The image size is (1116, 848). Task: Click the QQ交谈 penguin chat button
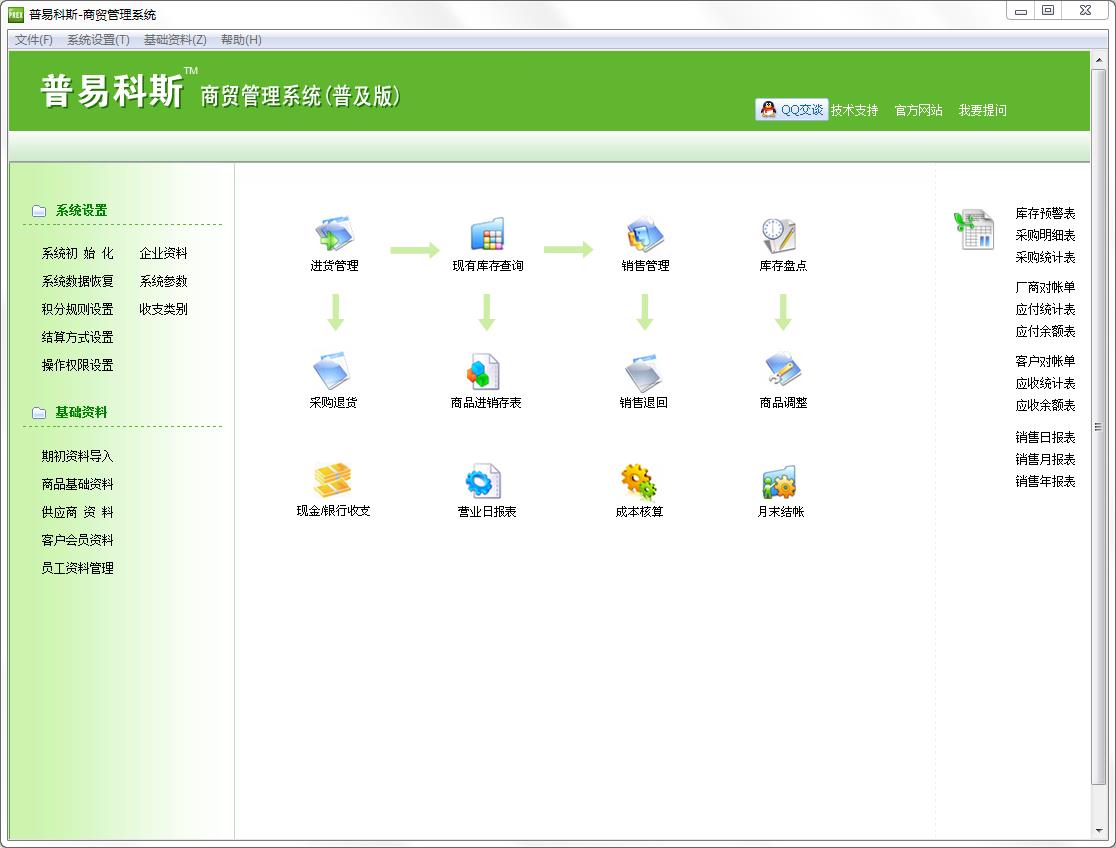pyautogui.click(x=791, y=110)
